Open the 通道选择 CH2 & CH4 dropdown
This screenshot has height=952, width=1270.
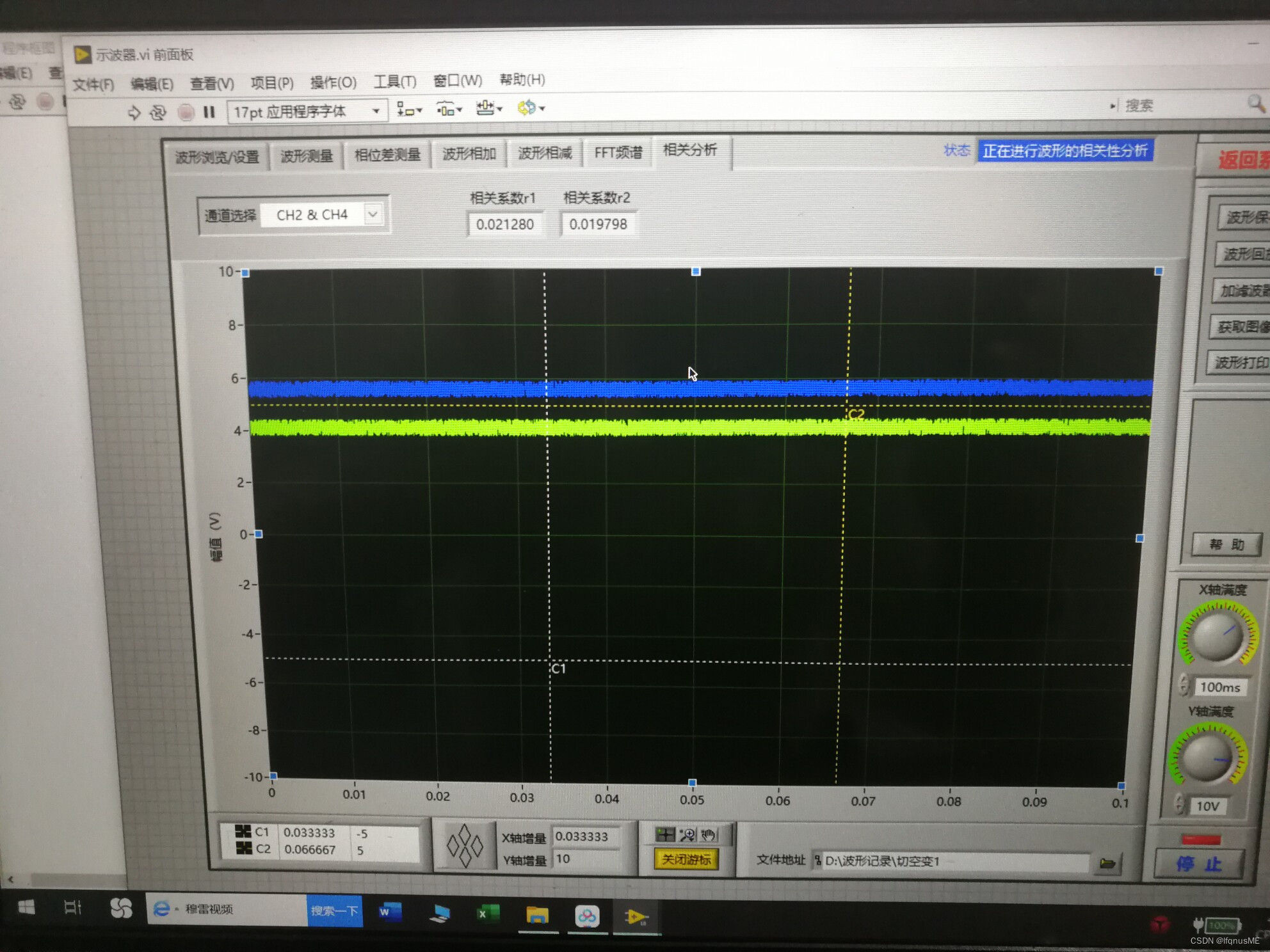[373, 214]
